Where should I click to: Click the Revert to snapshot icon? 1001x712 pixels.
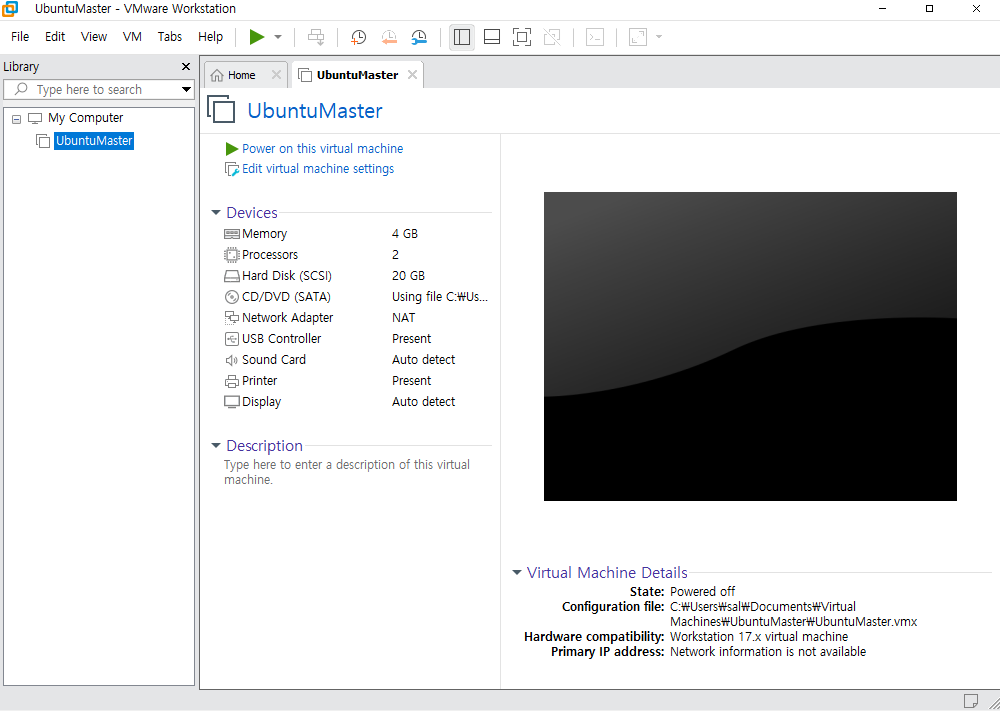pyautogui.click(x=389, y=37)
